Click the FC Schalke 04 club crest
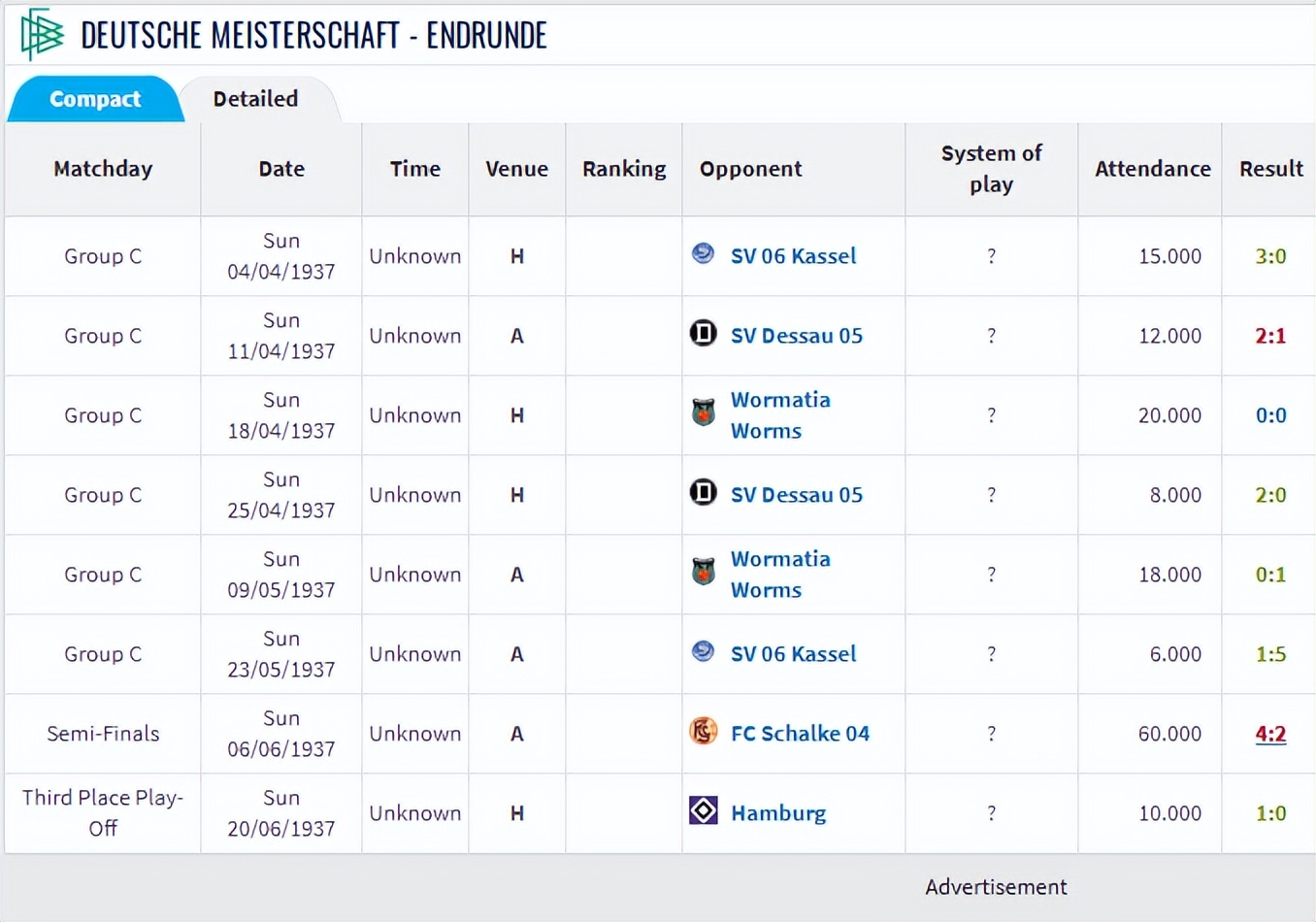The width and height of the screenshot is (1316, 922). (703, 731)
